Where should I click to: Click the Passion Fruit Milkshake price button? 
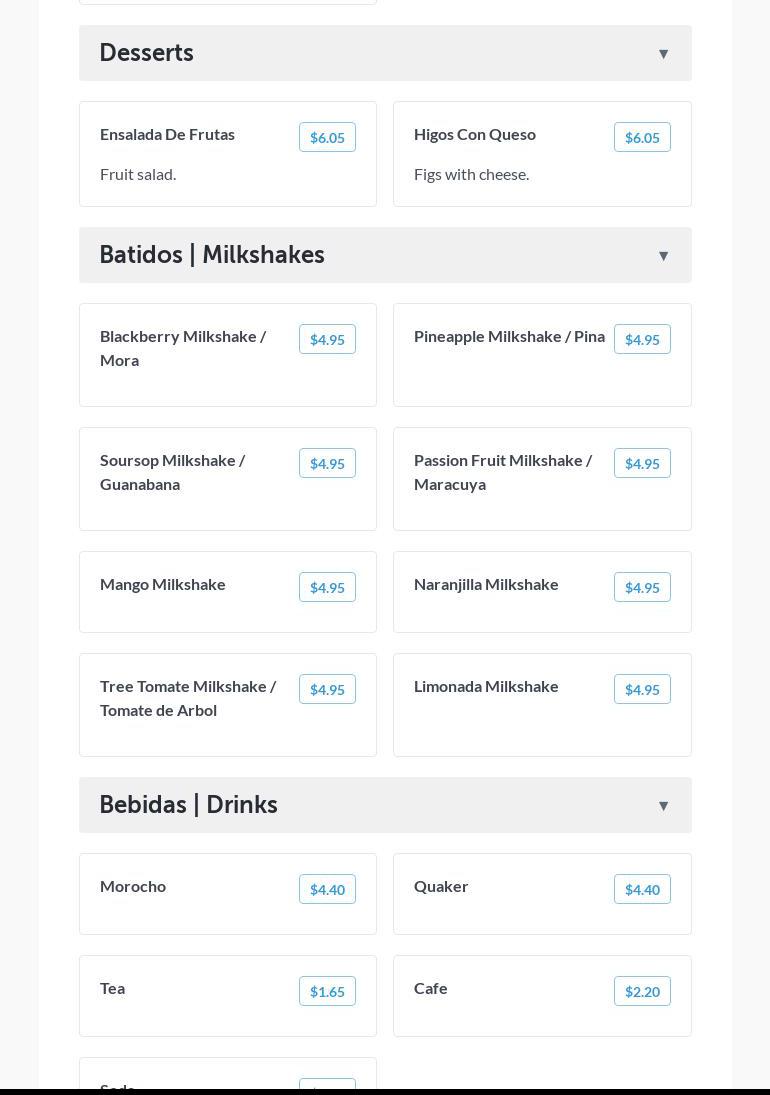(642, 464)
